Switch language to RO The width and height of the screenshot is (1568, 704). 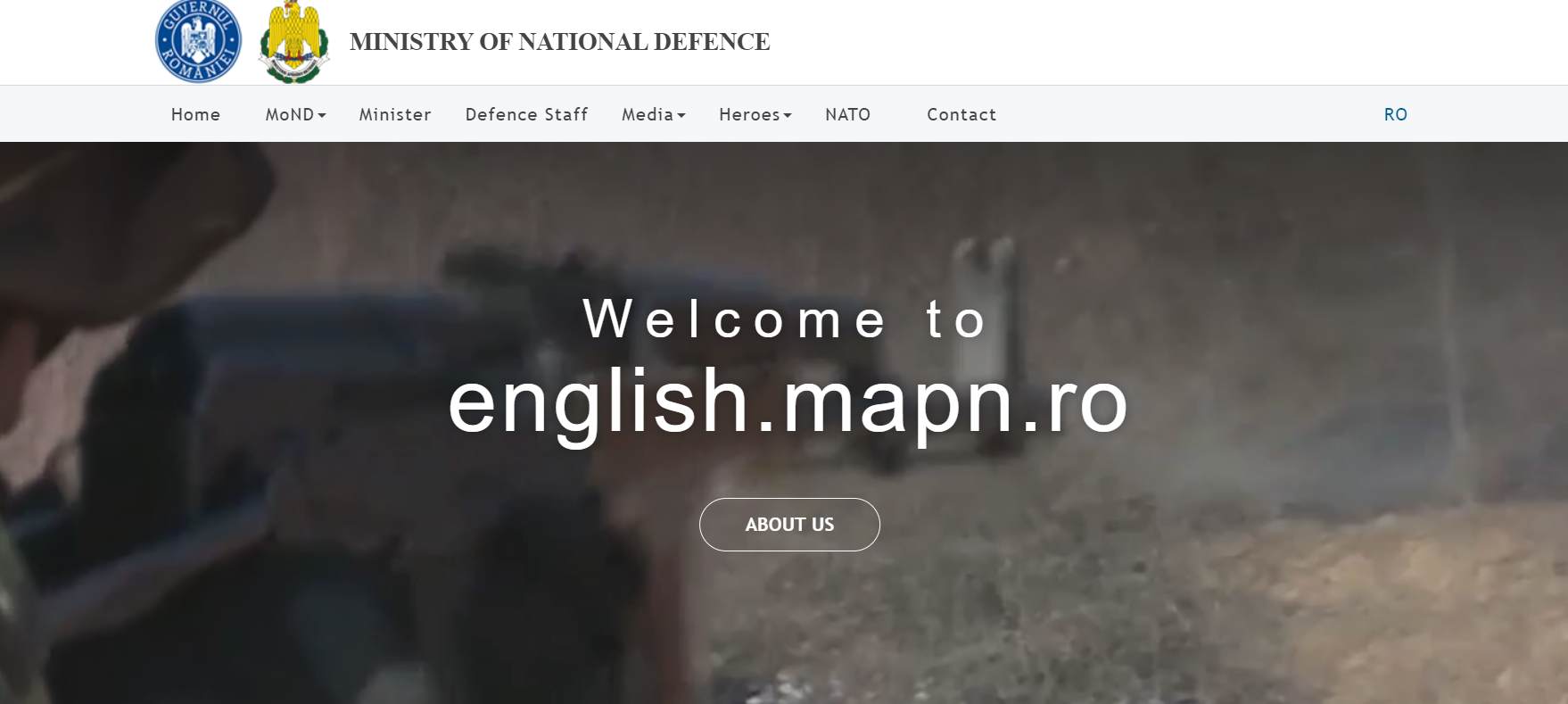click(1396, 114)
